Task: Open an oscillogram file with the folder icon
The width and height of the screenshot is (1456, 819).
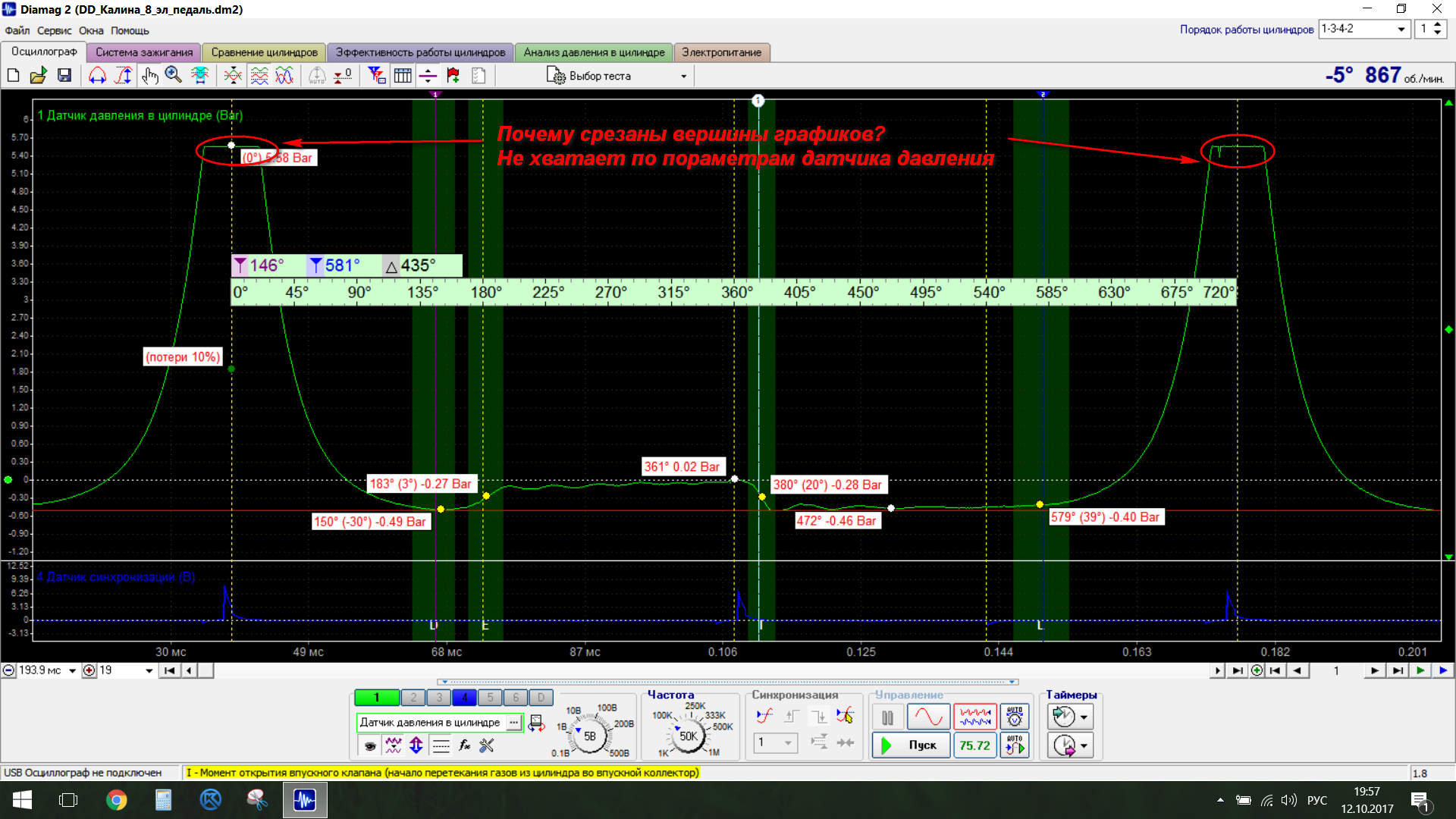Action: [38, 75]
